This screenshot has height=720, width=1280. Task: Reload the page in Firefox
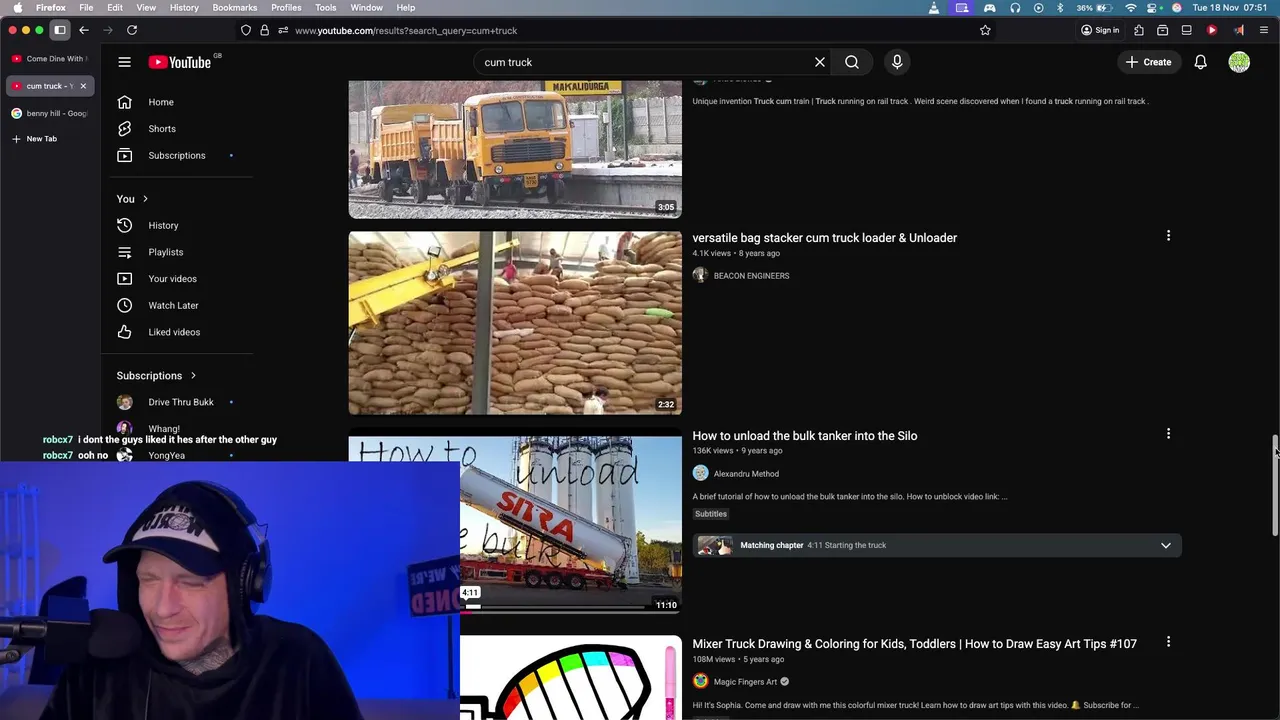pos(132,30)
